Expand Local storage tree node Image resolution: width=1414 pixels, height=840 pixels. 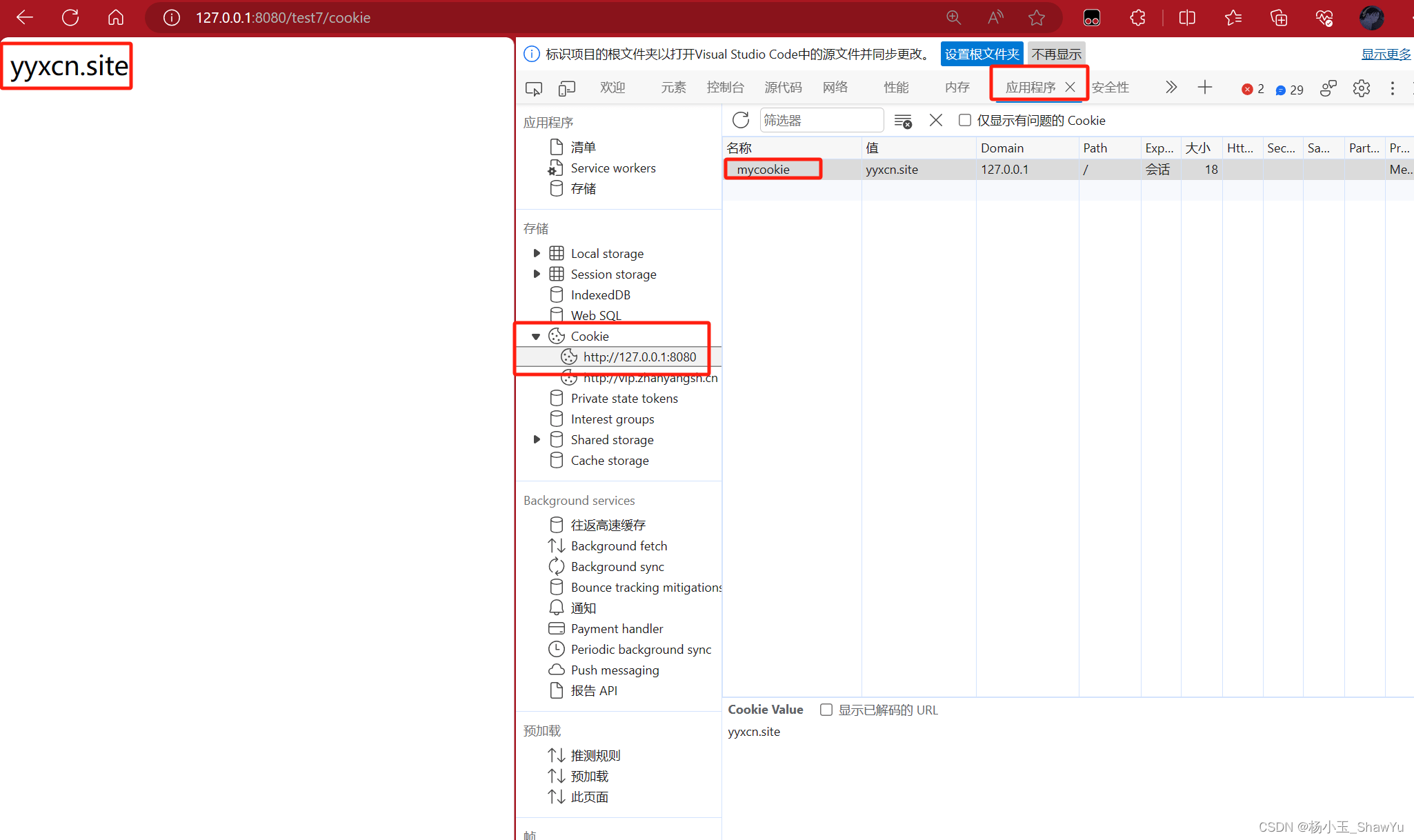537,253
